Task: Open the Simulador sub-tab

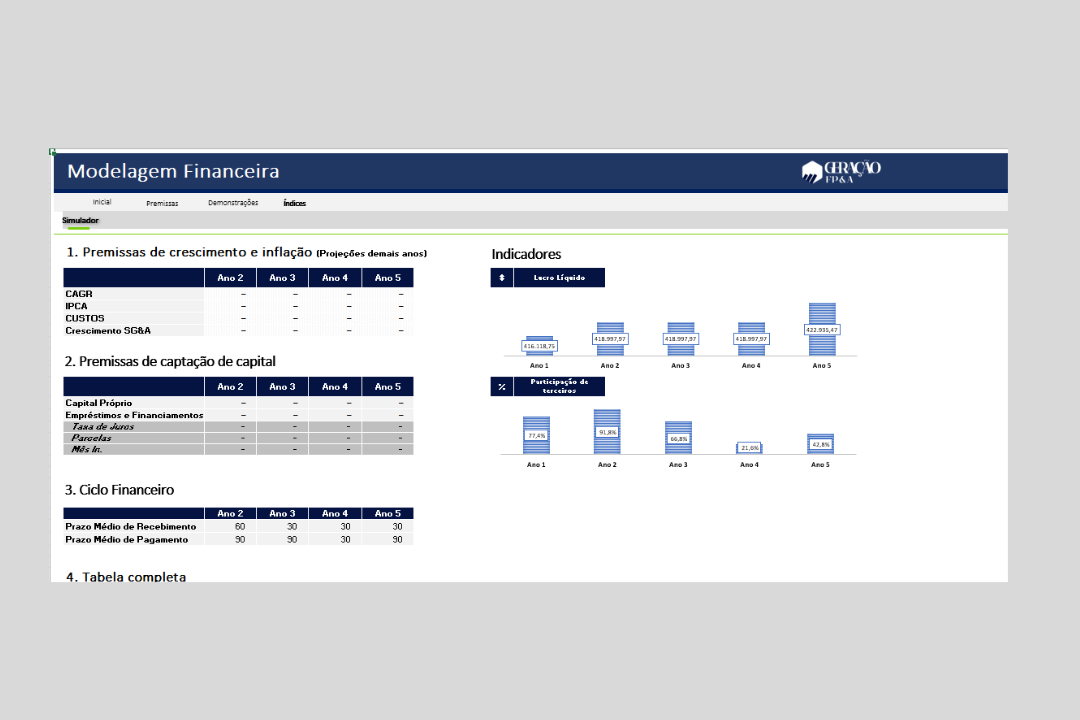Action: tap(80, 220)
